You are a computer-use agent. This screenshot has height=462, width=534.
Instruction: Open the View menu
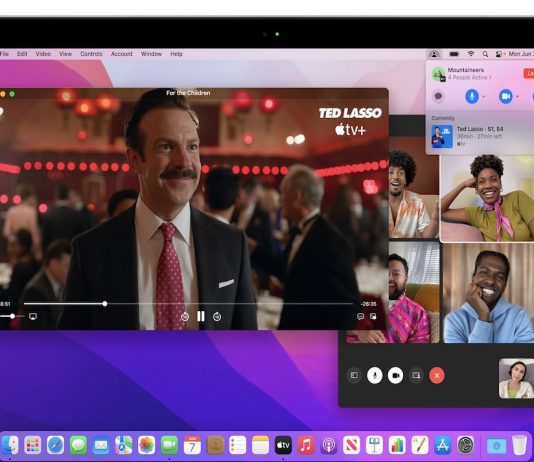coord(65,54)
